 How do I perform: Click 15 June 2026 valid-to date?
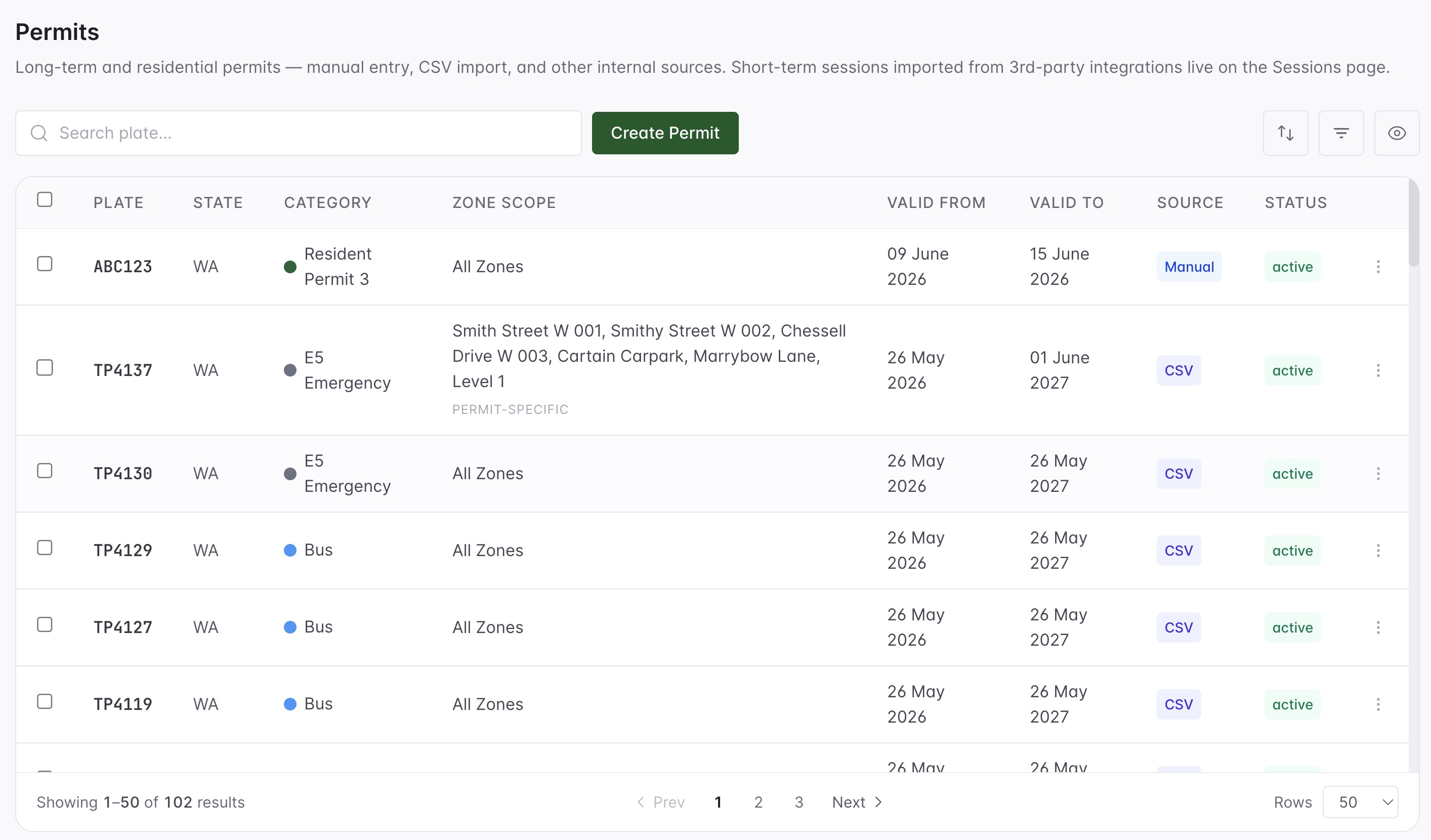1060,266
